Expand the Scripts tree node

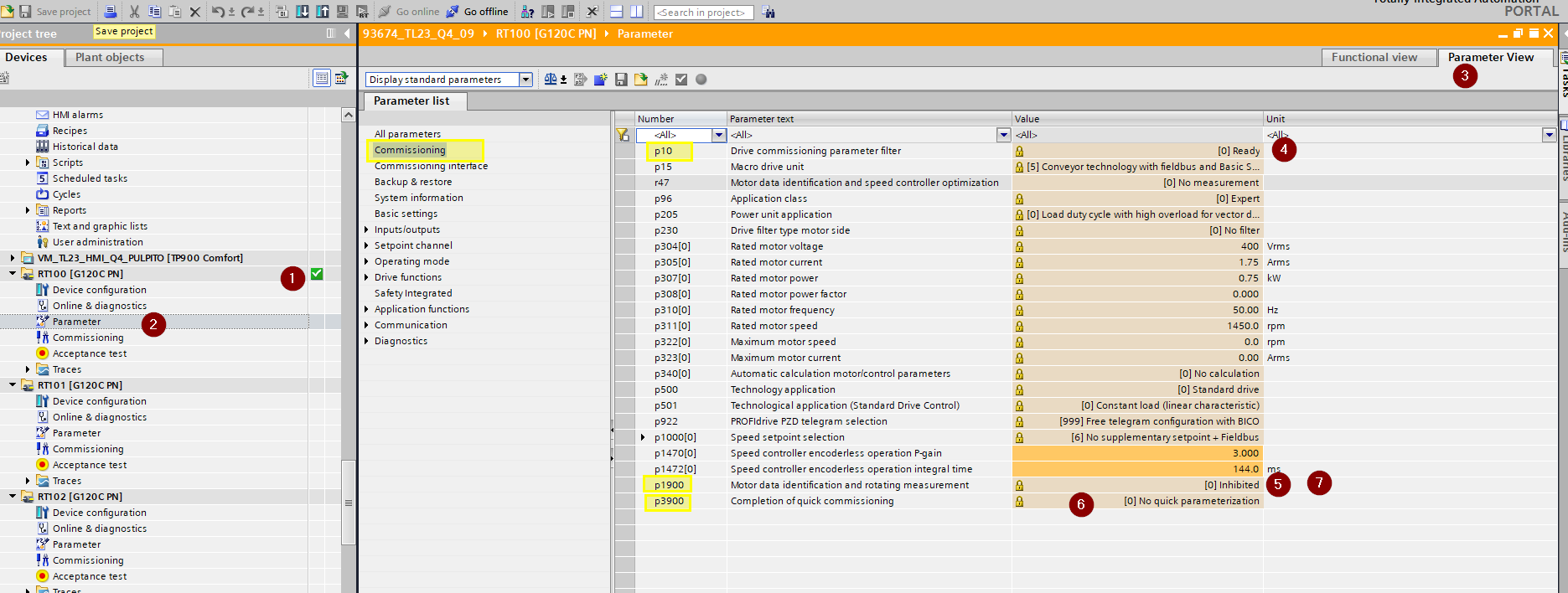(x=28, y=162)
